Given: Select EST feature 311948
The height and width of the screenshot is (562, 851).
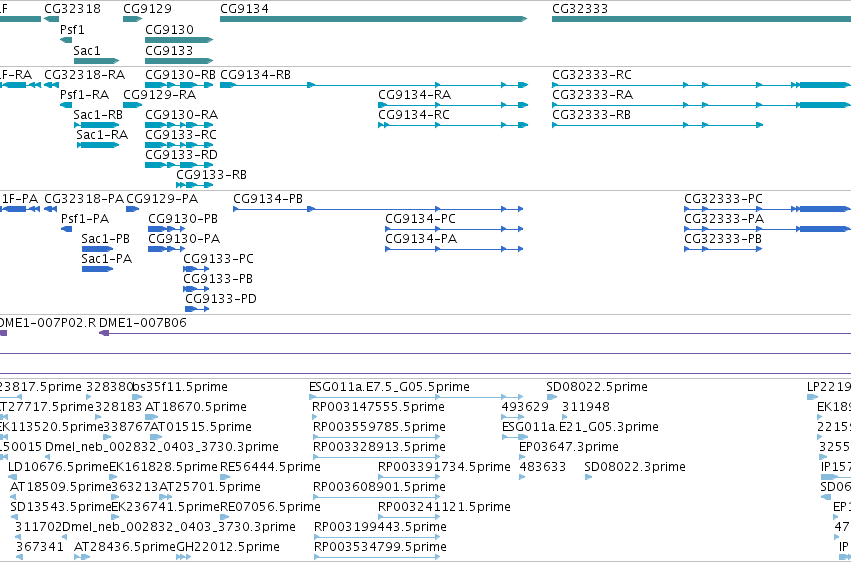Looking at the screenshot, I should pyautogui.click(x=565, y=417).
